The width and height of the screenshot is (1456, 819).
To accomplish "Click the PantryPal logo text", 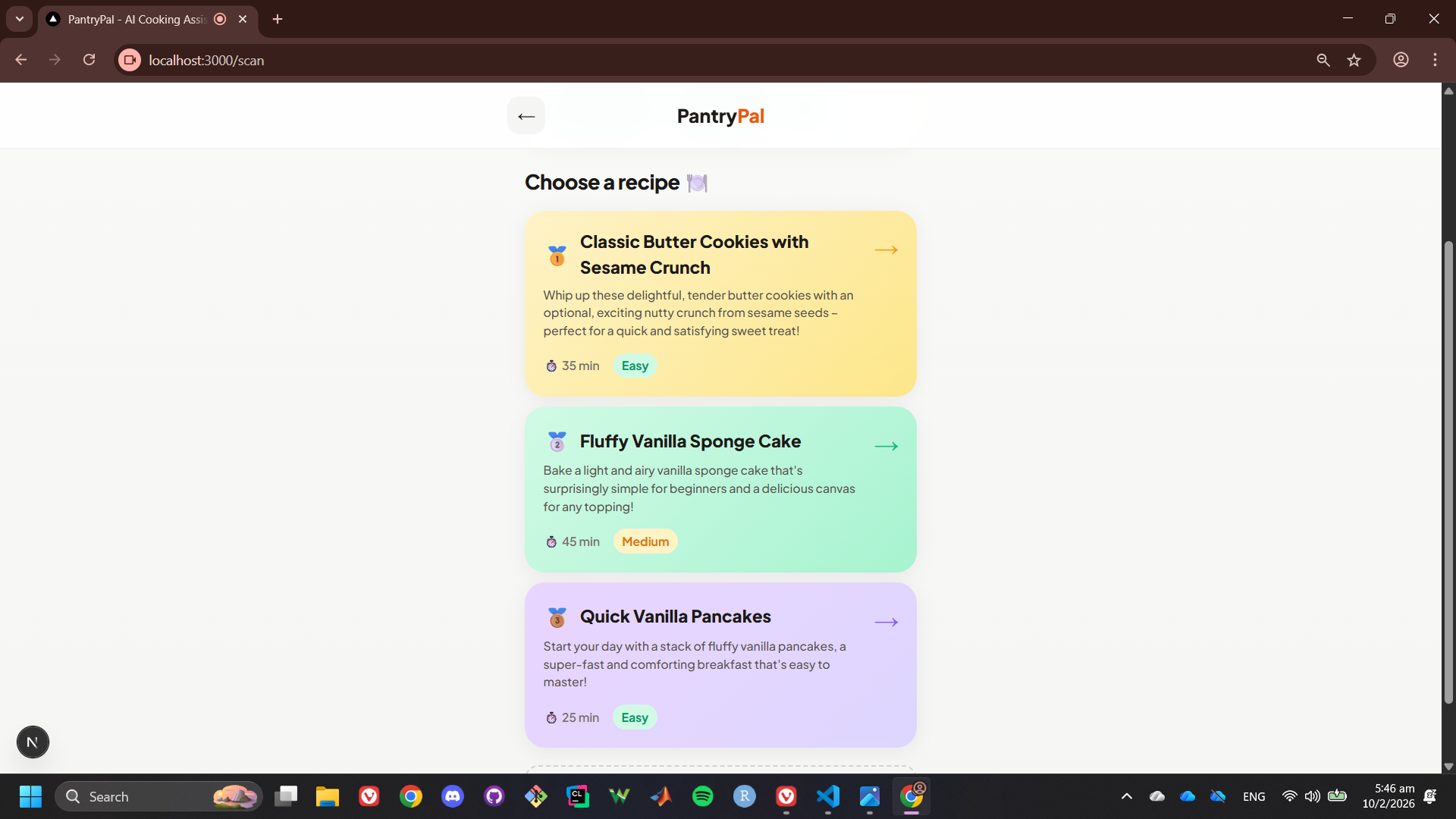I will pos(720,116).
